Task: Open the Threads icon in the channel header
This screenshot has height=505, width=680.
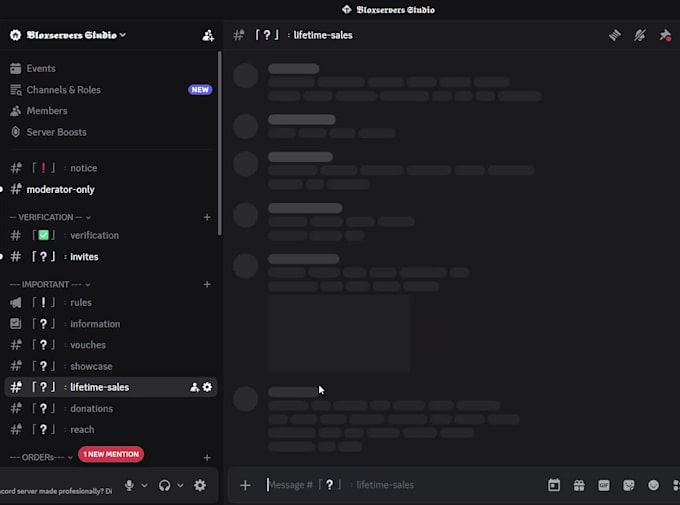Action: pos(615,35)
